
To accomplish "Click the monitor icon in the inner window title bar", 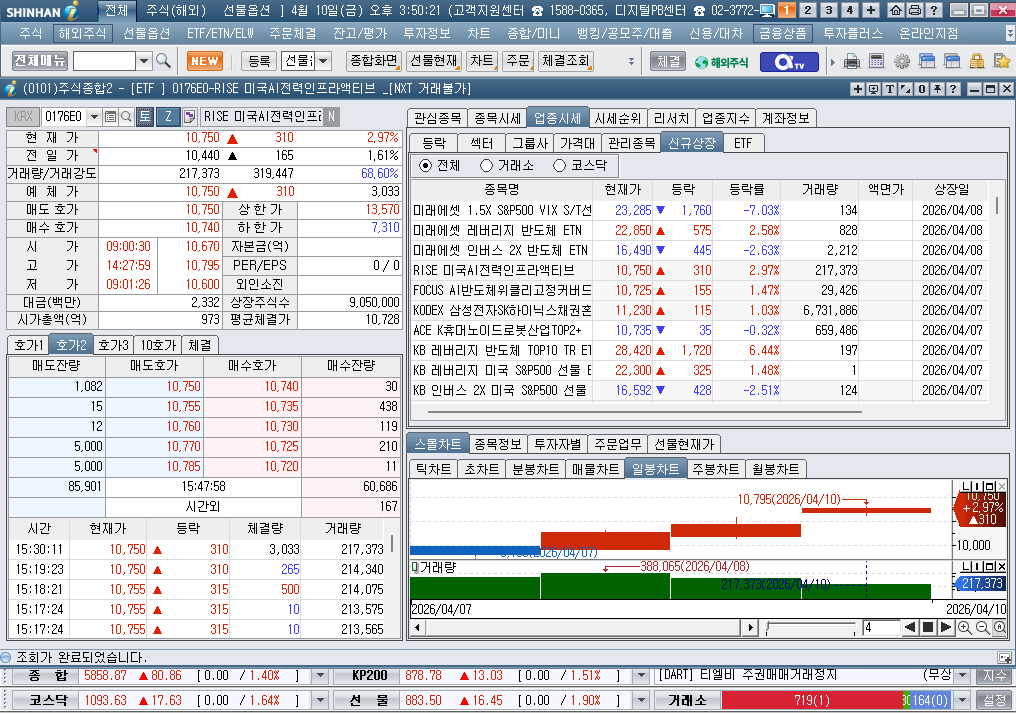I will click(x=873, y=89).
